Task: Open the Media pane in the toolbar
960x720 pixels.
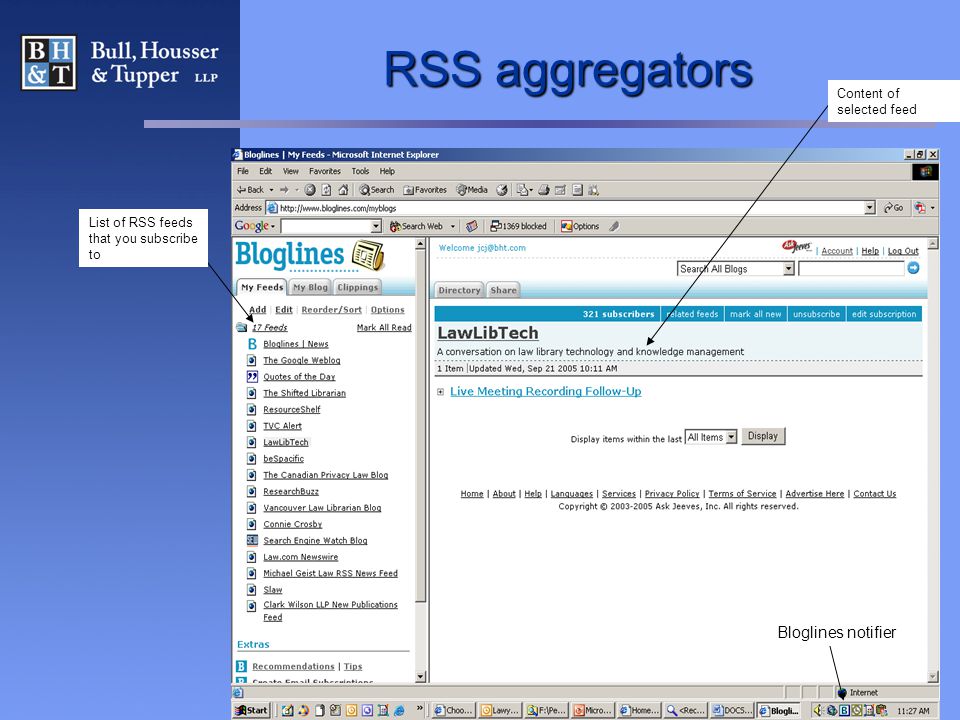Action: coord(471,190)
